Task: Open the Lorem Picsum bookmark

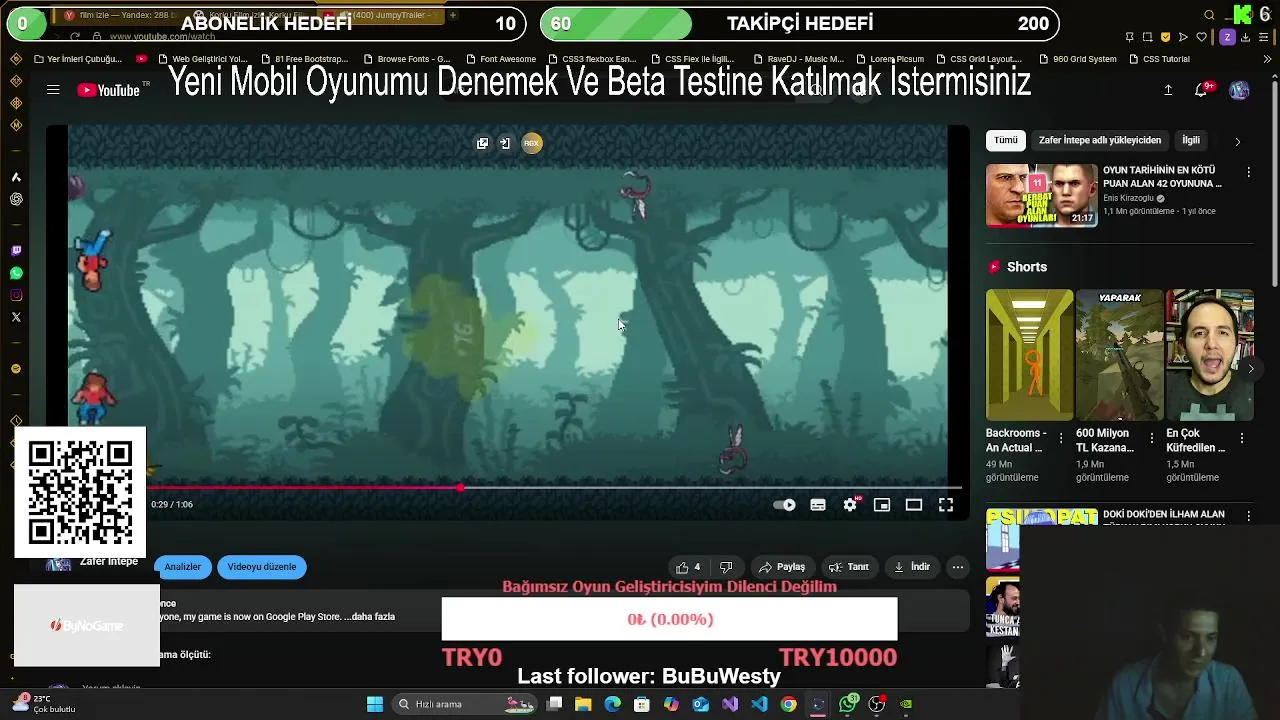Action: (x=890, y=59)
